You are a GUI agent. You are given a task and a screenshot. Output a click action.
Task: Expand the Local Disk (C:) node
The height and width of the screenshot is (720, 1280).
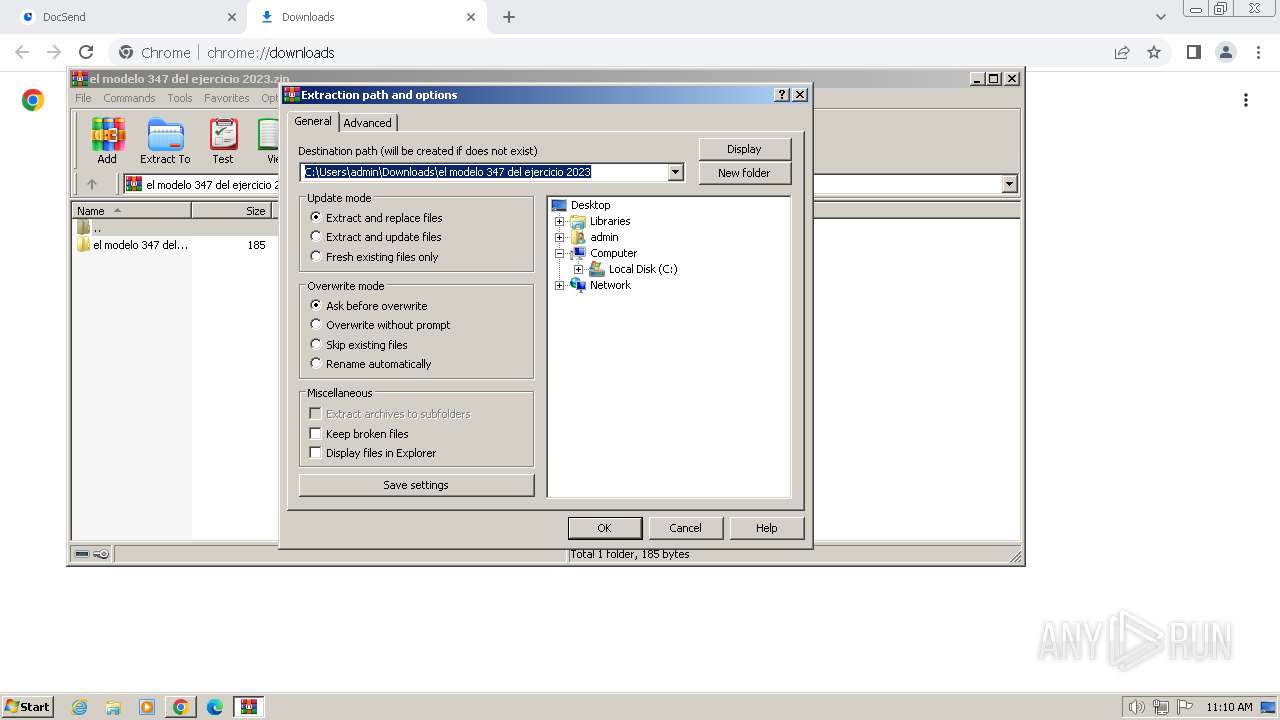point(579,269)
